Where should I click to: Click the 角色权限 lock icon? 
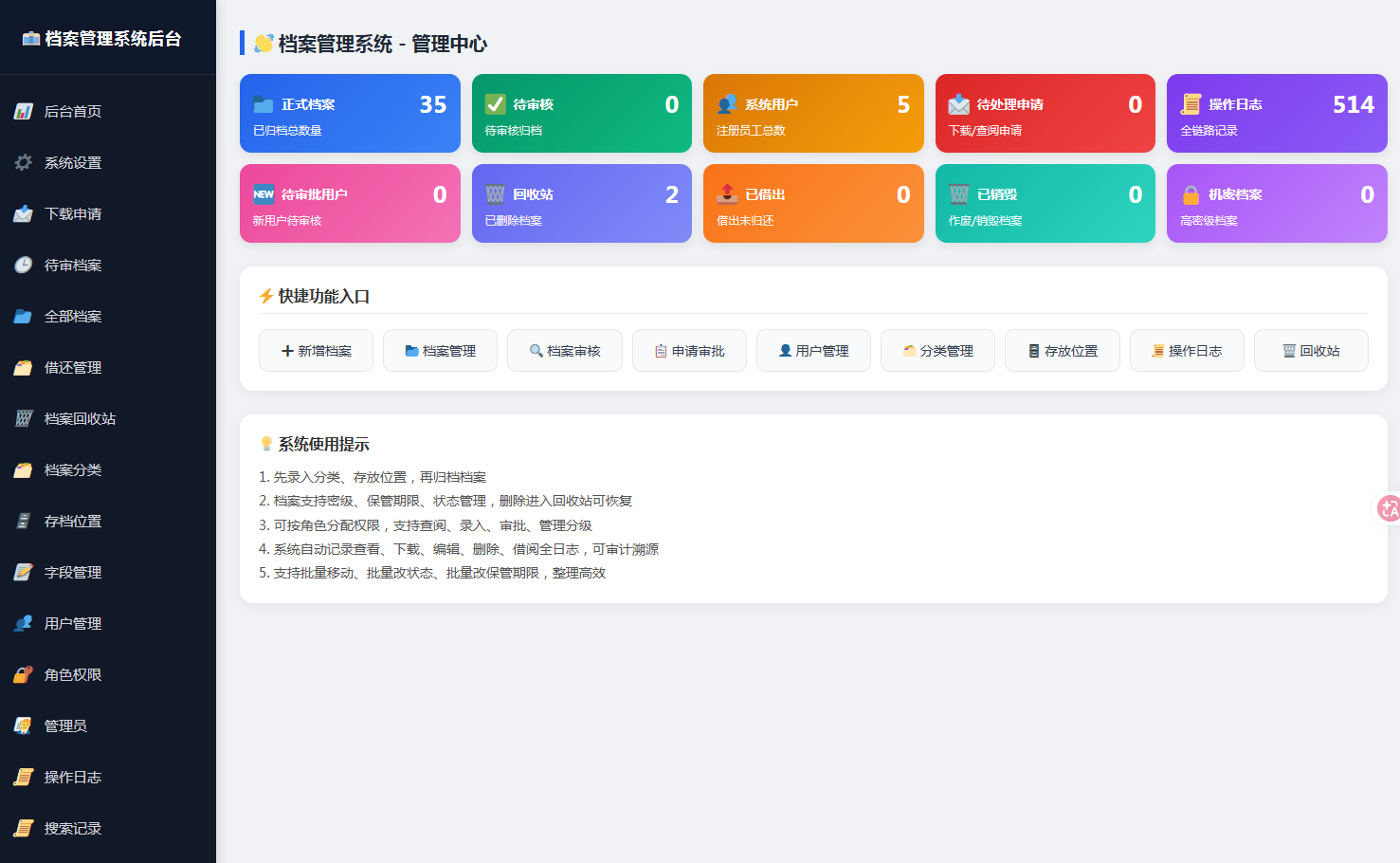(24, 674)
